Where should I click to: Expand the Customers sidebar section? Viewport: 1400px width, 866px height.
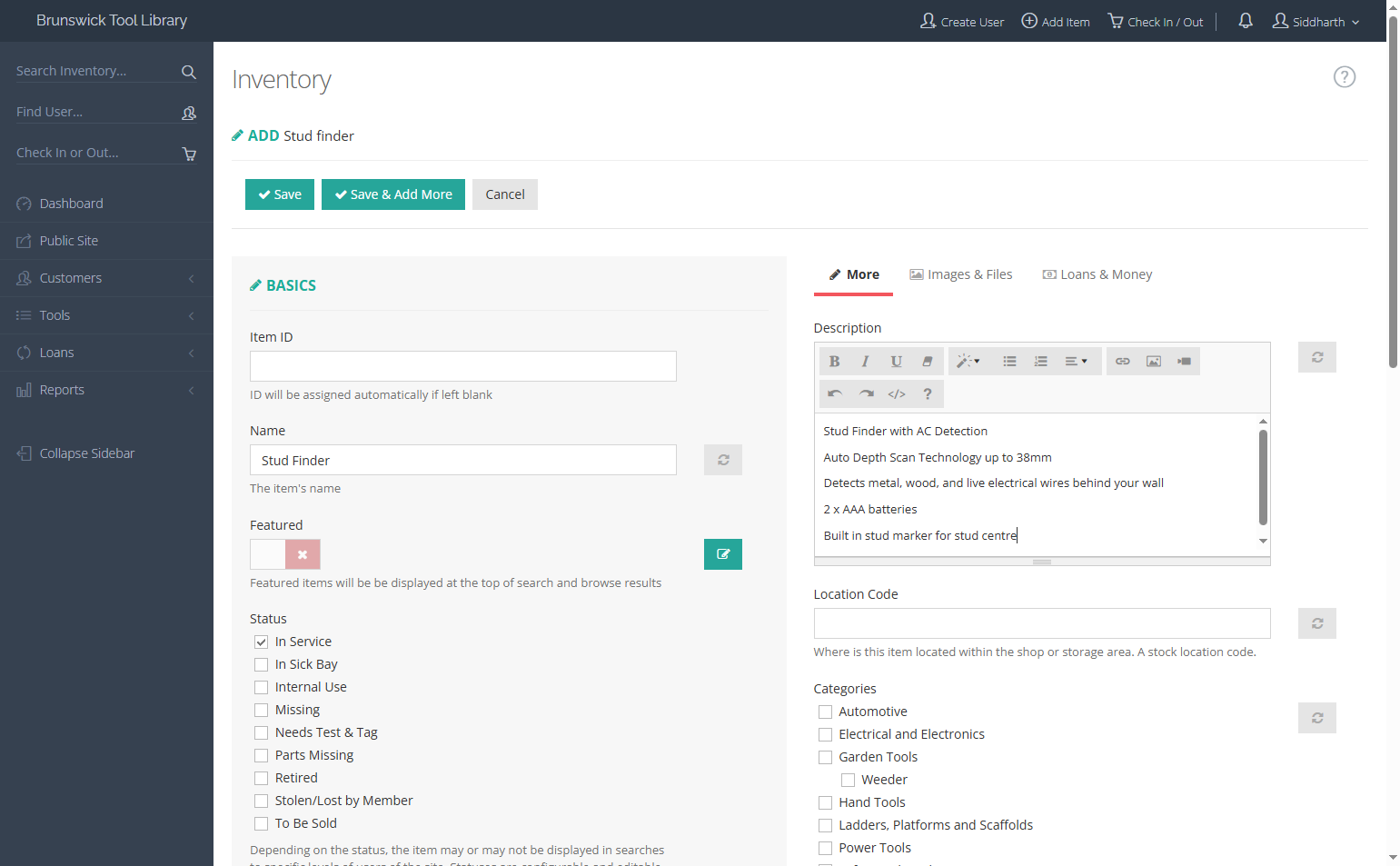[x=106, y=278]
